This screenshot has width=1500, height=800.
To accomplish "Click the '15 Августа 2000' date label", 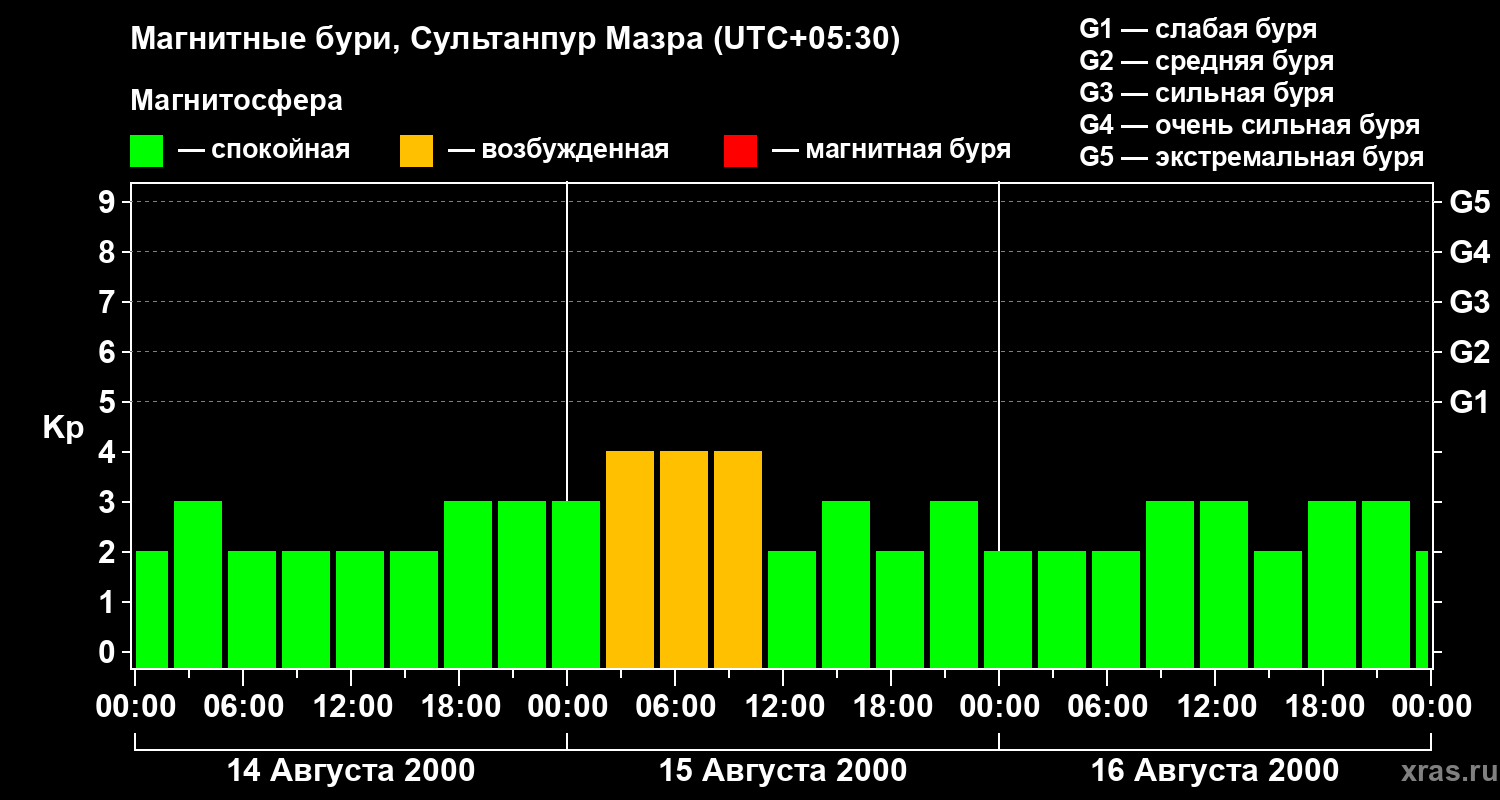I will point(783,770).
